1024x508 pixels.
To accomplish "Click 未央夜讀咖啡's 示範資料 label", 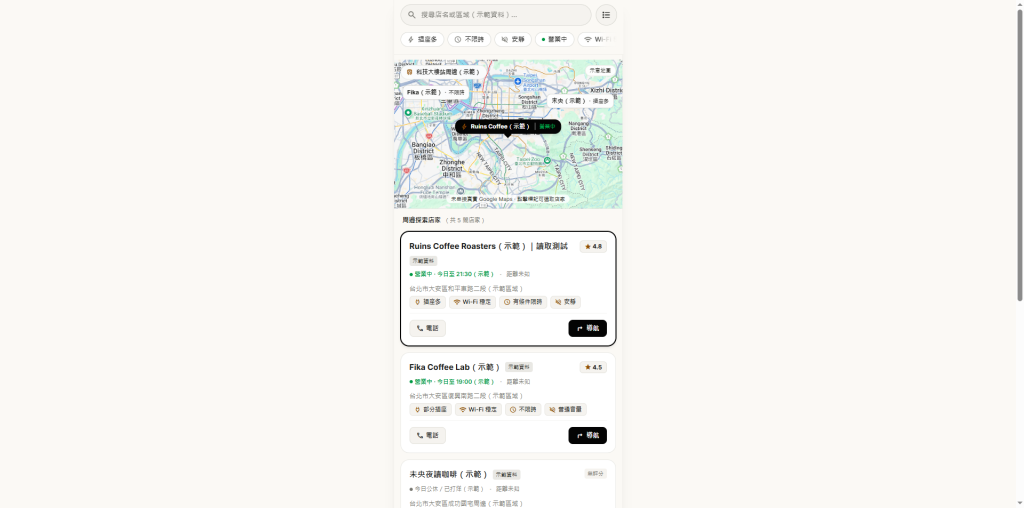I will (x=507, y=475).
